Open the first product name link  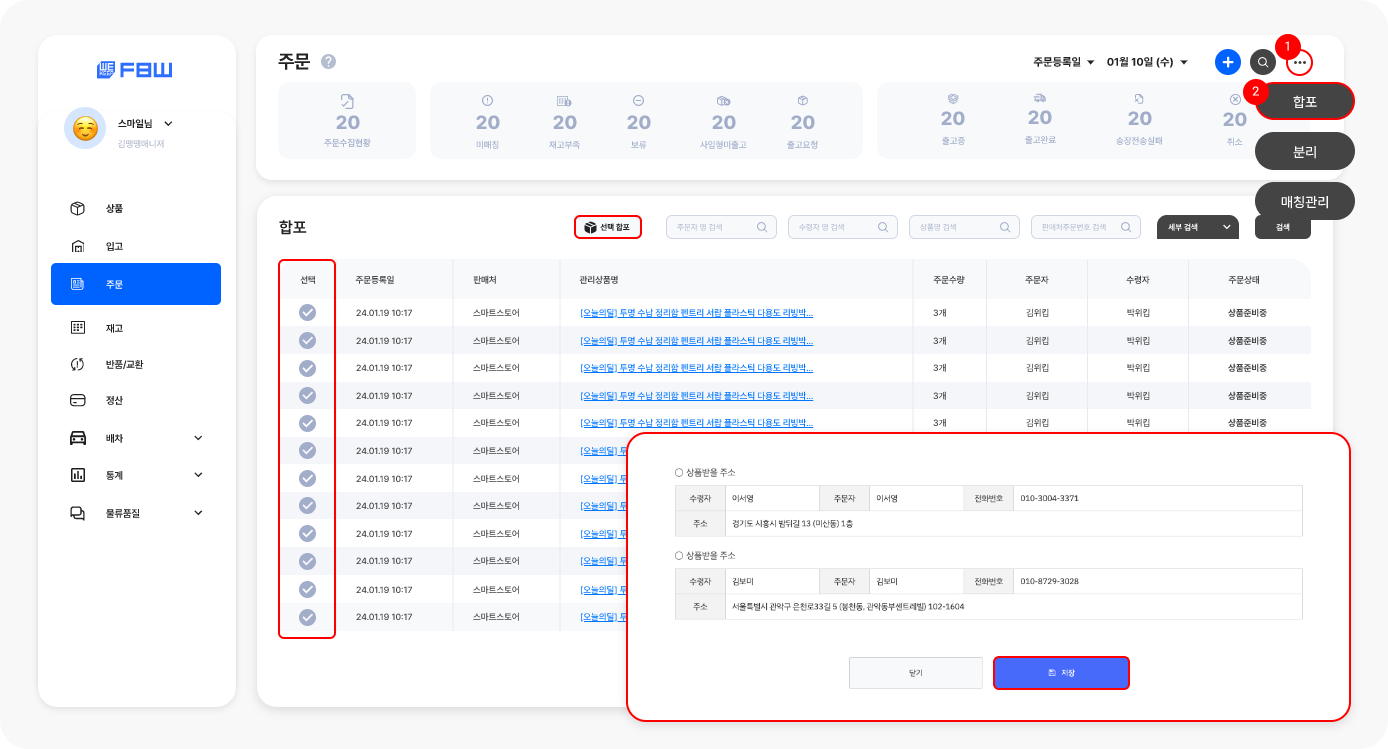click(x=696, y=313)
